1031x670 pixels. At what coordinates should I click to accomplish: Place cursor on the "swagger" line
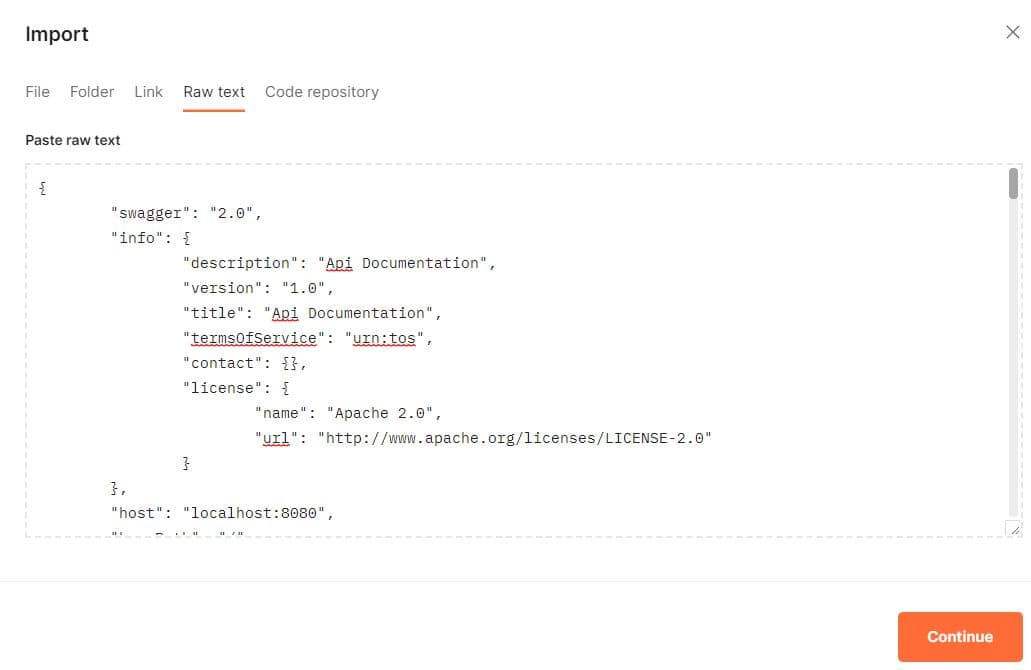pos(186,213)
